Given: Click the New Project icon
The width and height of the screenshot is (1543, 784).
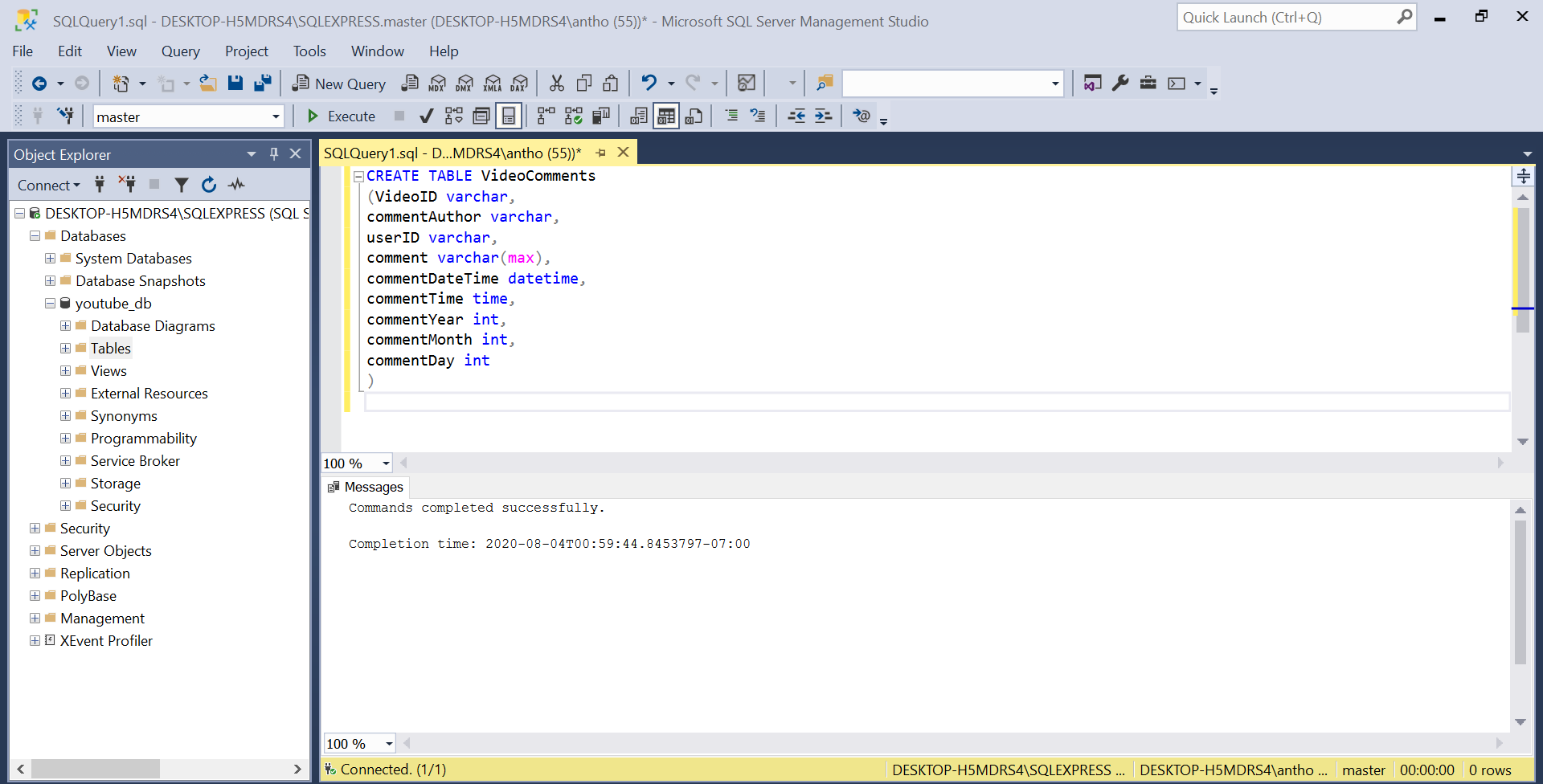Looking at the screenshot, I should click(x=121, y=84).
